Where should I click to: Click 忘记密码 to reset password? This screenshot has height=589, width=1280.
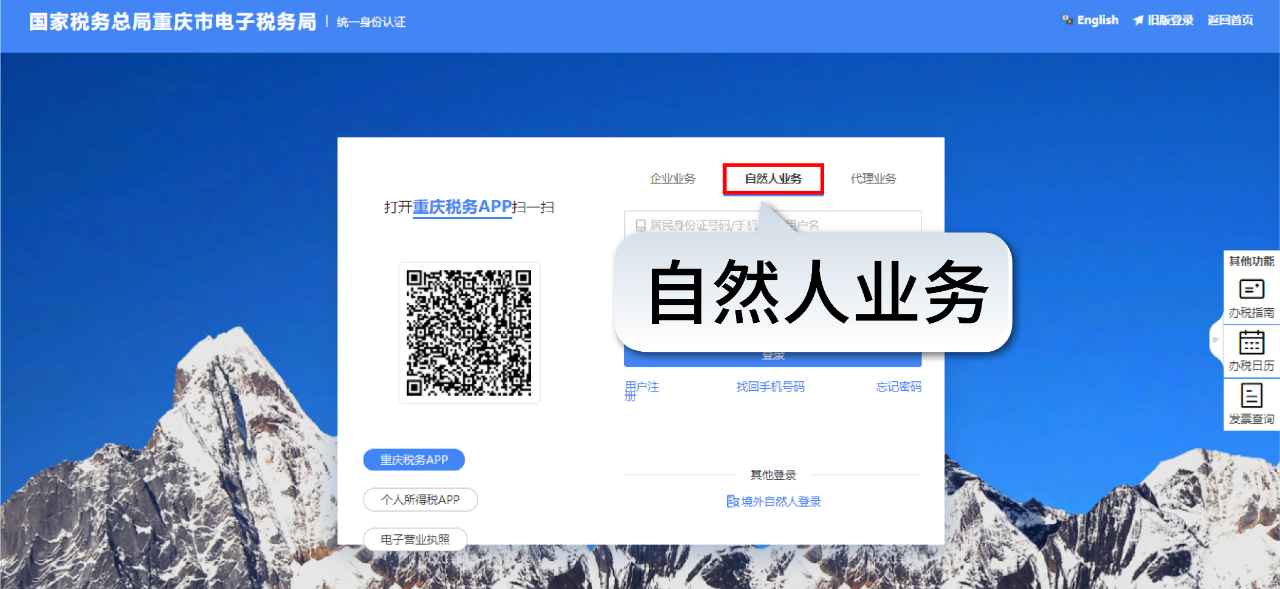[899, 386]
